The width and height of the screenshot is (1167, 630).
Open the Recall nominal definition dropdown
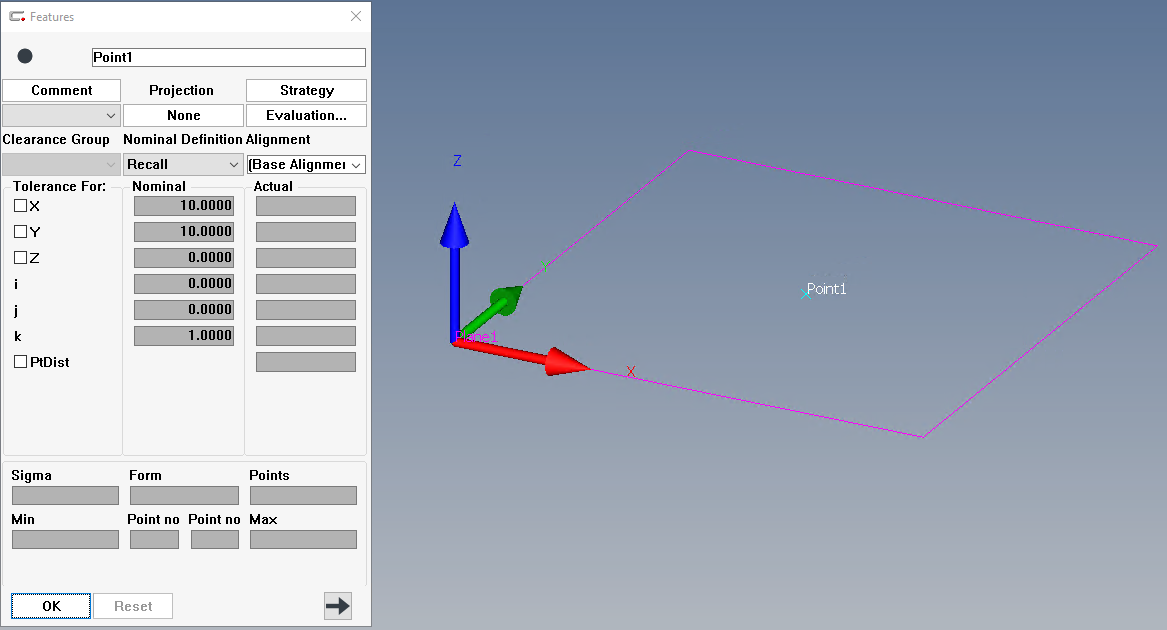click(183, 165)
